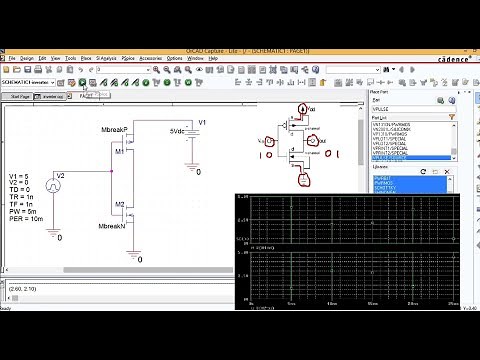Remove library with the X icon
480x360 pixels.
447,171
